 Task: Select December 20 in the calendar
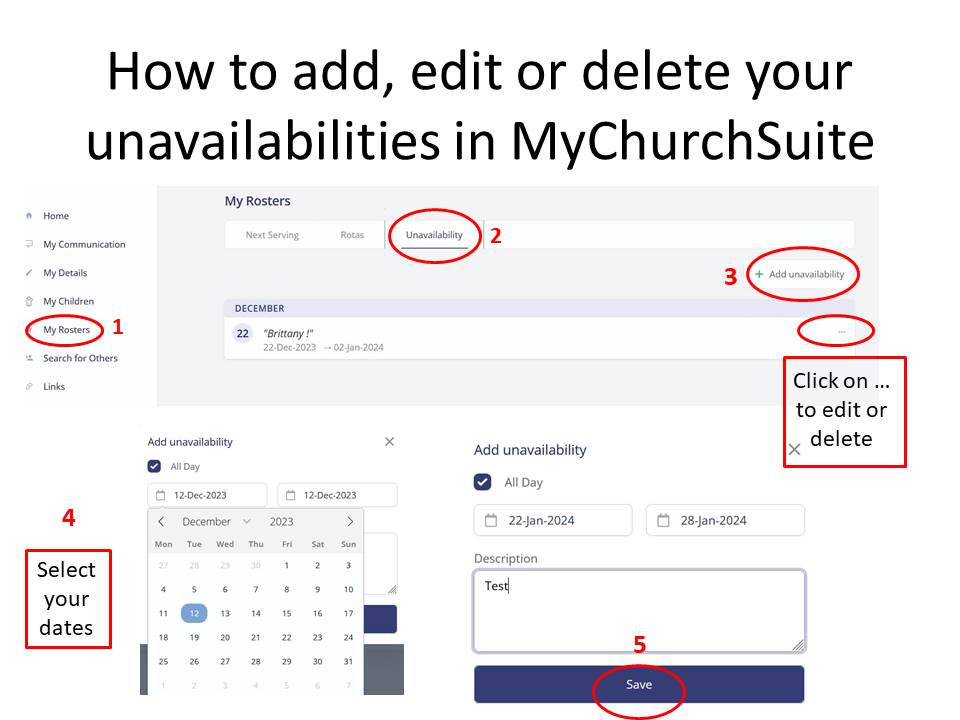(225, 637)
